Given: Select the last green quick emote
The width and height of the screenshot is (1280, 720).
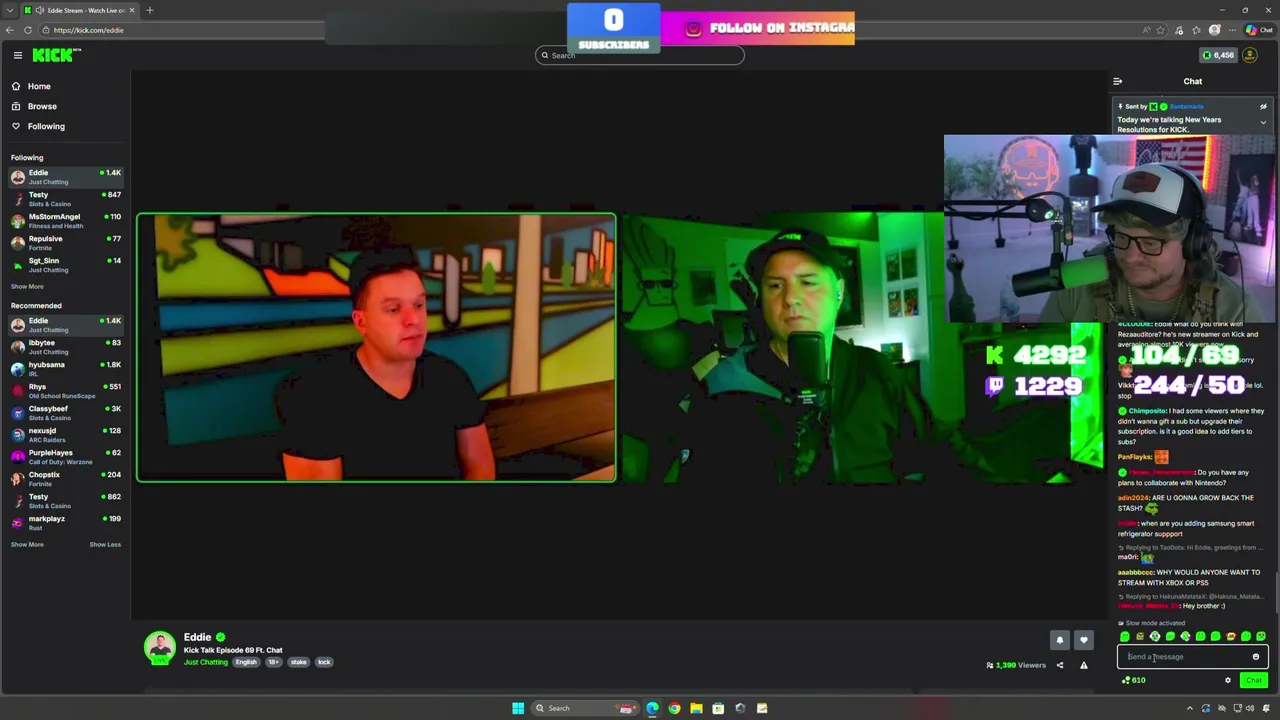Looking at the screenshot, I should pos(1261,636).
